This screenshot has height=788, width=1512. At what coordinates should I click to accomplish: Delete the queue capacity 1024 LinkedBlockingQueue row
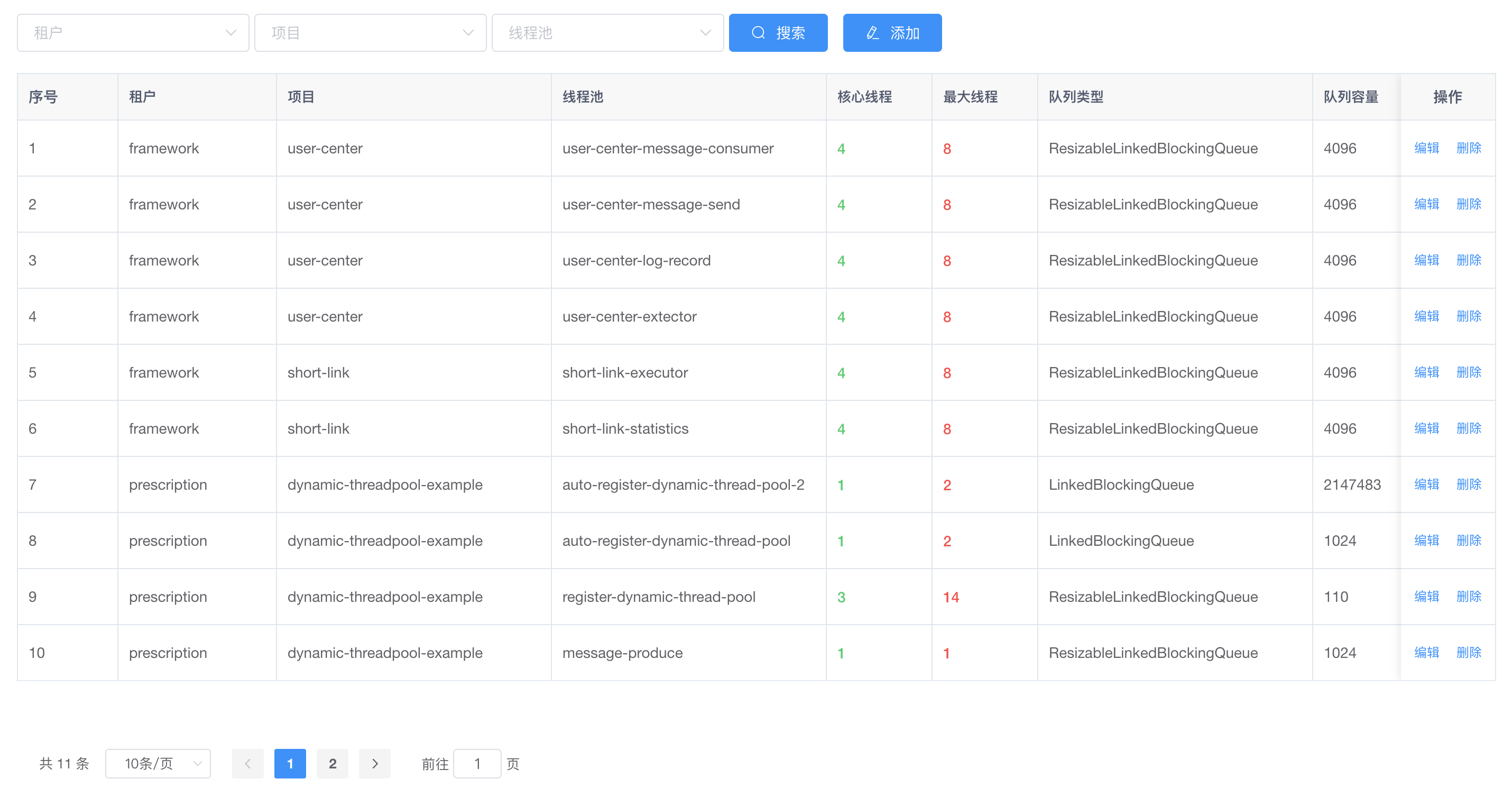1469,541
